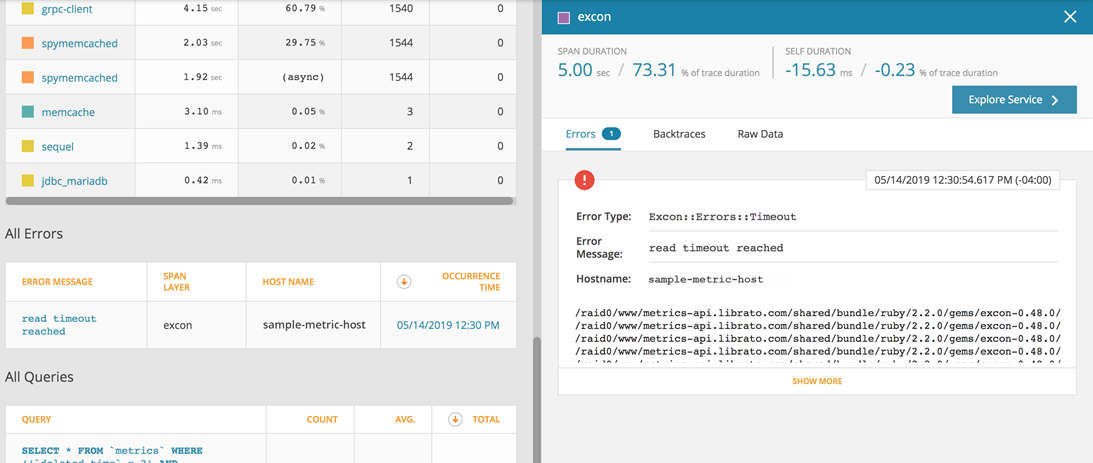The image size is (1093, 463).
Task: Click the horizontal scrollbar under layers table
Action: click(x=260, y=201)
